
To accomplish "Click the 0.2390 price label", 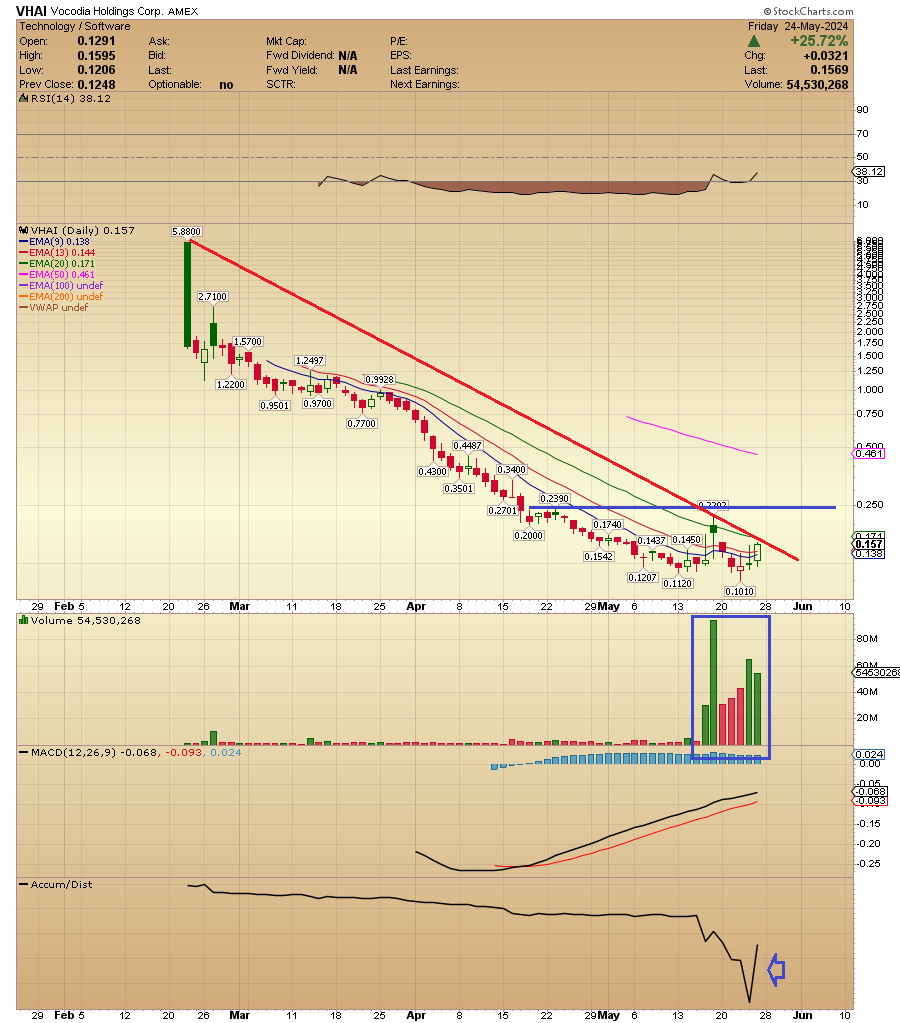I will click(555, 498).
